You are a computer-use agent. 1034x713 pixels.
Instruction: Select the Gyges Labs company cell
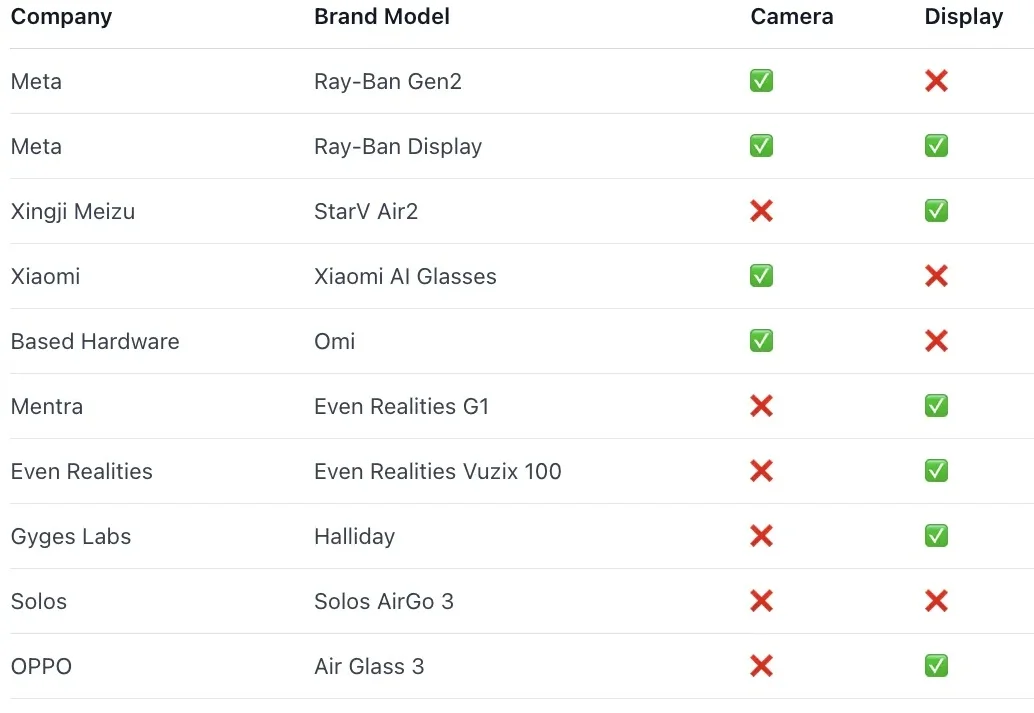tap(71, 537)
